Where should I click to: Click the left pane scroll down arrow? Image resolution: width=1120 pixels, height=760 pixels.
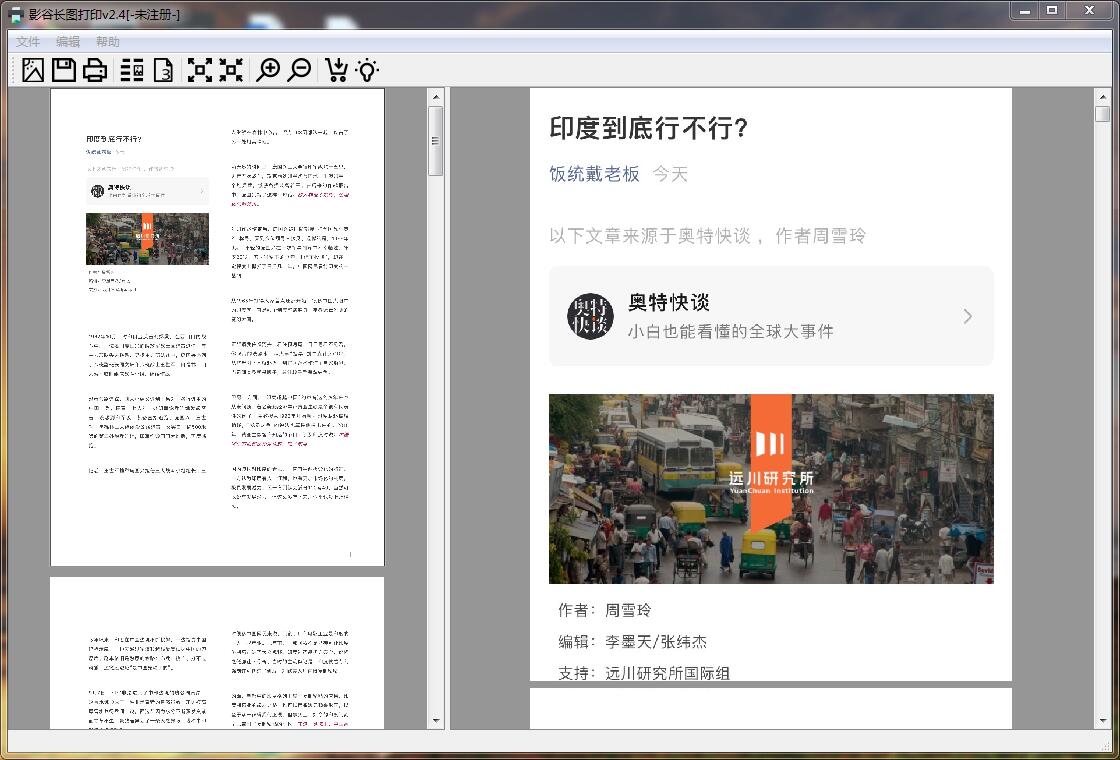(436, 720)
